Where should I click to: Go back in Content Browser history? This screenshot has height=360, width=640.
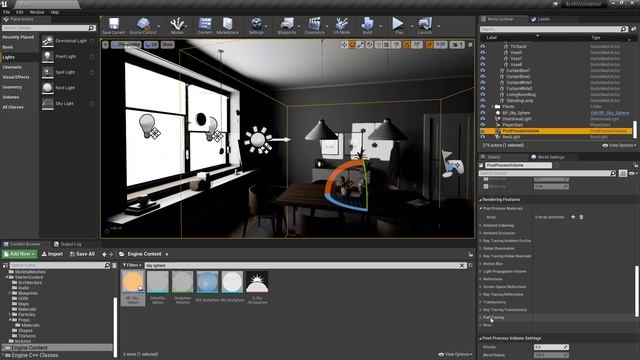click(x=104, y=254)
